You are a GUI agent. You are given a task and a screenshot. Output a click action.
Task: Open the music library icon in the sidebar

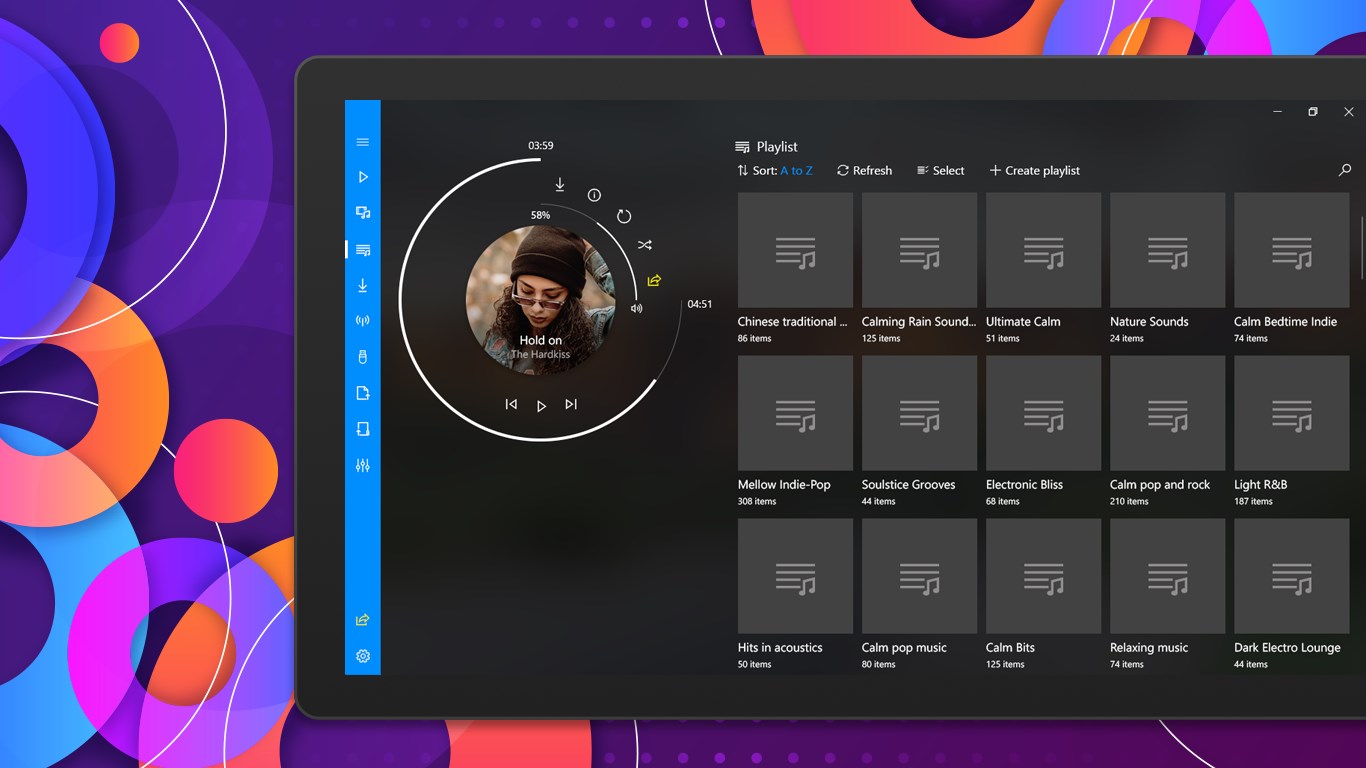click(x=363, y=213)
